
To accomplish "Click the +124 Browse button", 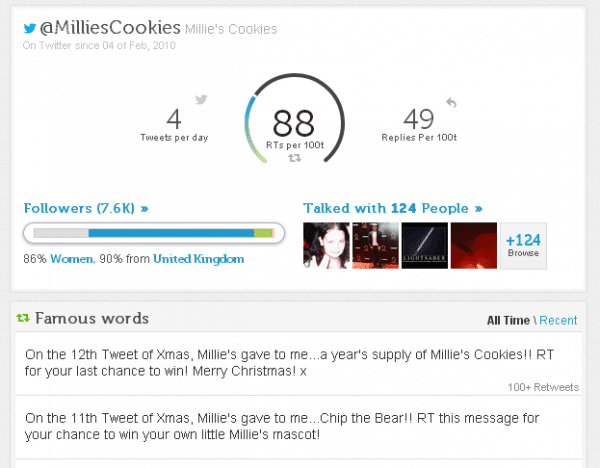I will (523, 246).
